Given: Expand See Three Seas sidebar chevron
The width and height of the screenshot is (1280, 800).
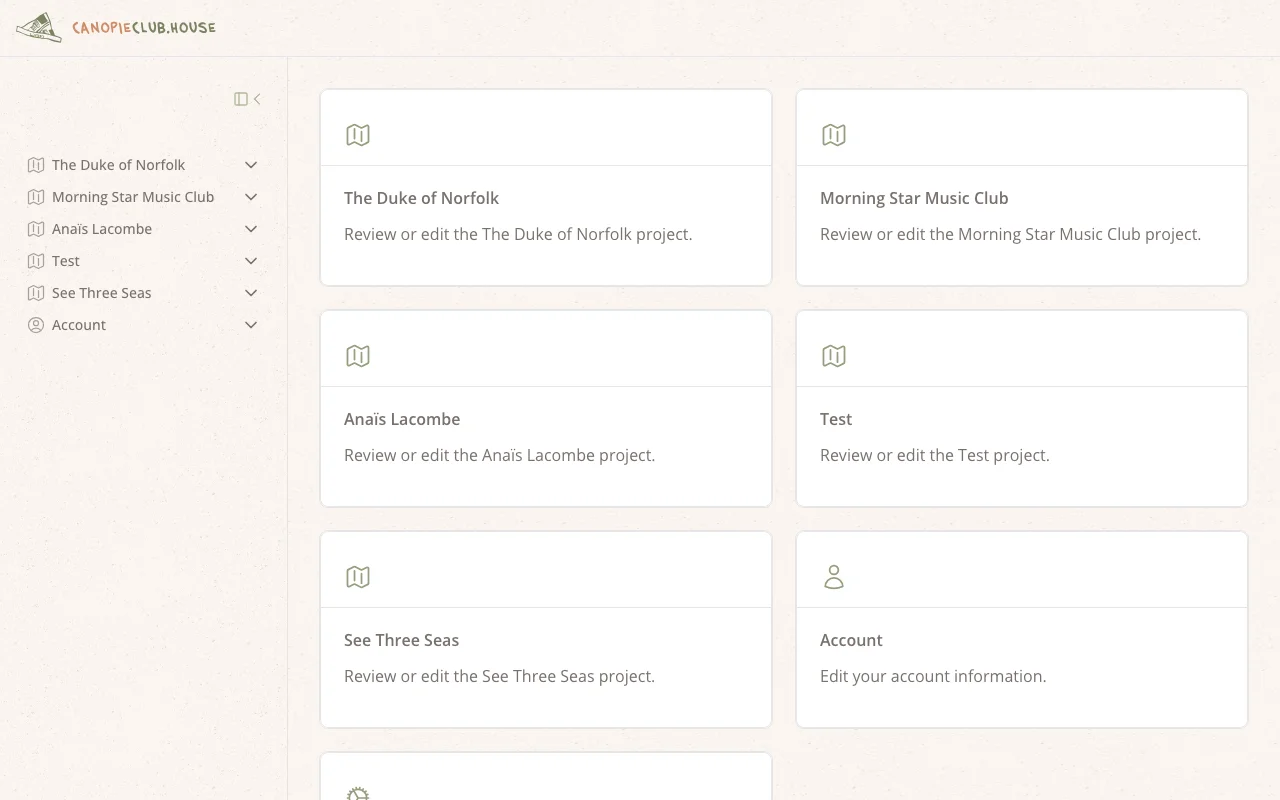Looking at the screenshot, I should [251, 293].
